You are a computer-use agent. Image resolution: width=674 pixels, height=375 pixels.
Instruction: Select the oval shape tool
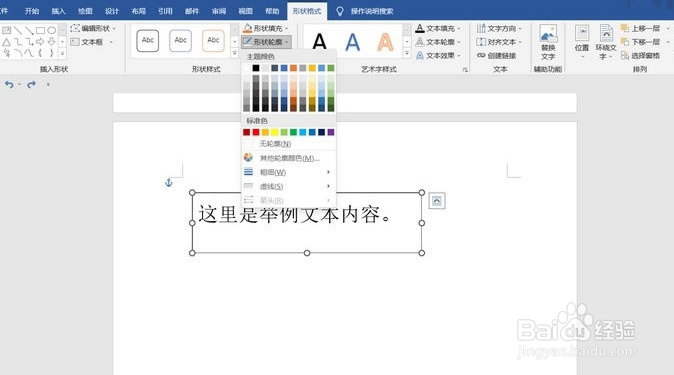[52, 30]
